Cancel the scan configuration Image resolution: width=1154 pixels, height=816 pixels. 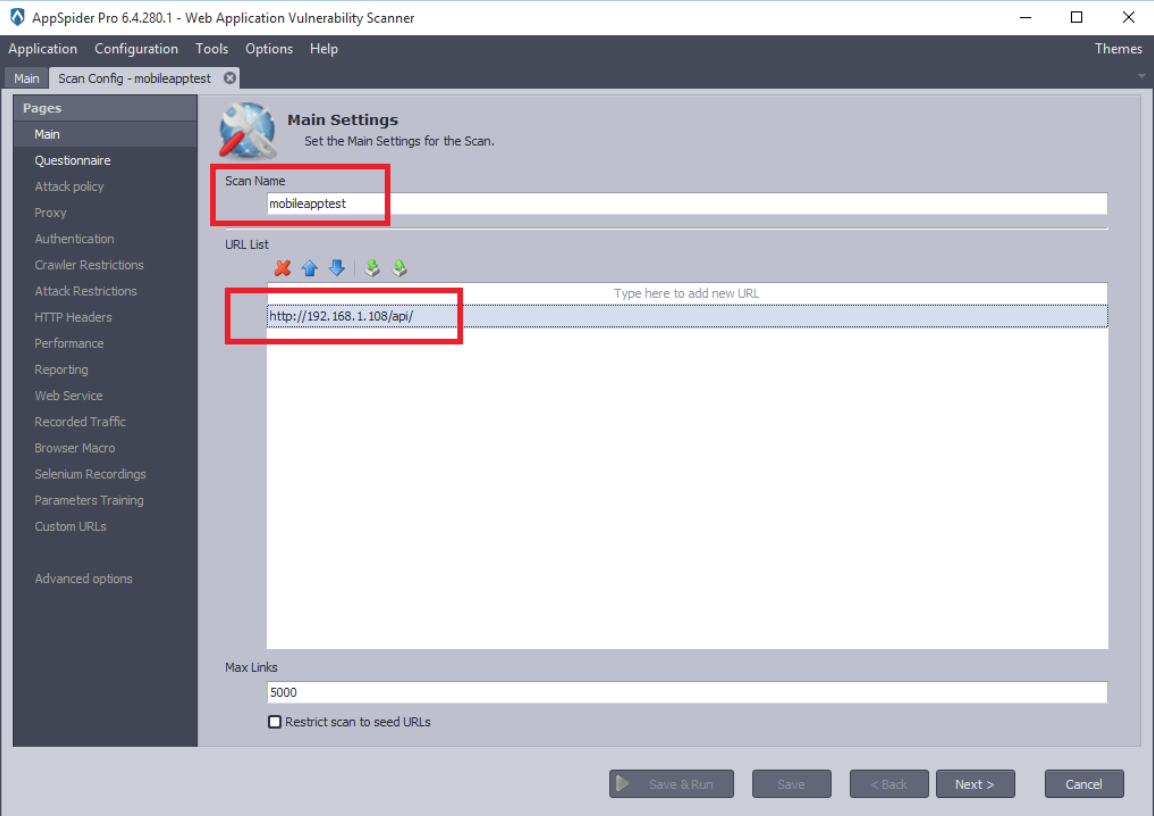click(x=1084, y=784)
